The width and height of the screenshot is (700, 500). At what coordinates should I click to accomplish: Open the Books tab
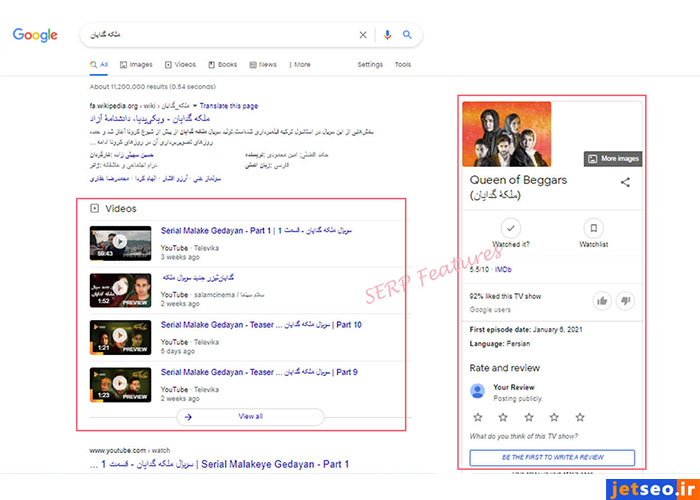tap(222, 65)
